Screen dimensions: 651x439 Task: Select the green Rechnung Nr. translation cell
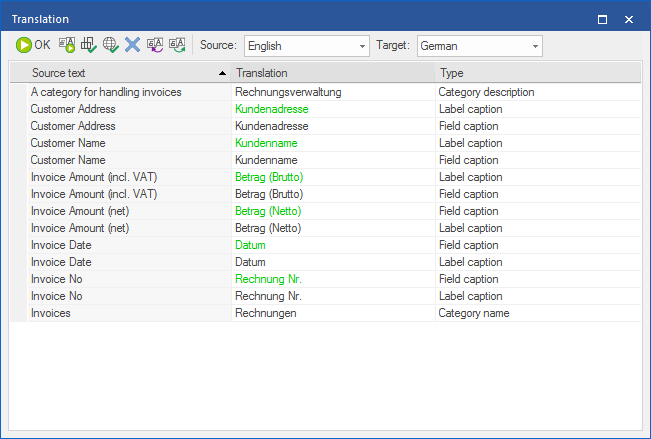point(268,279)
